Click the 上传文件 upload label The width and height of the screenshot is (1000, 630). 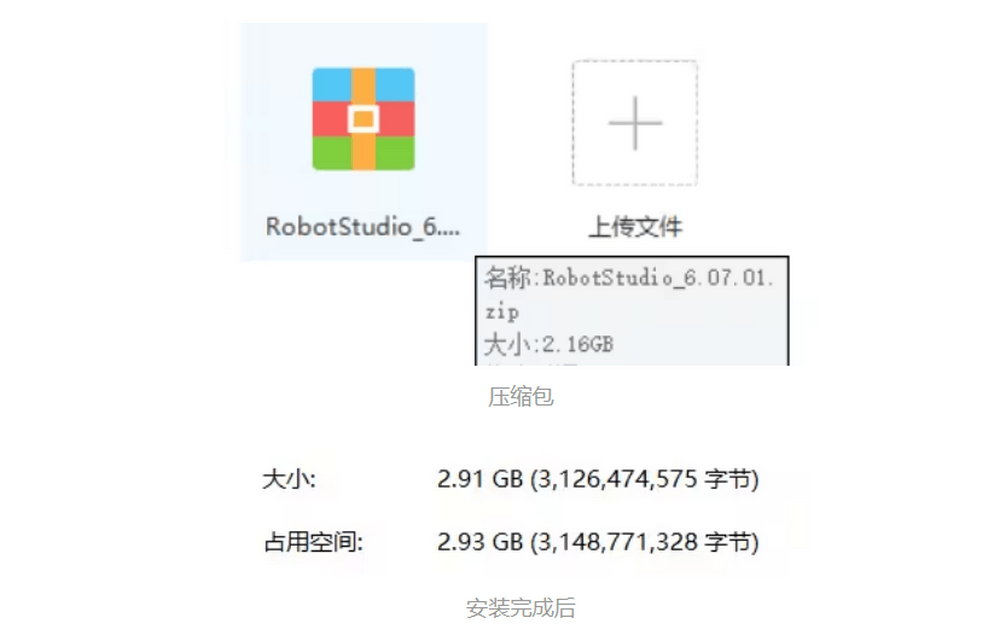(635, 227)
